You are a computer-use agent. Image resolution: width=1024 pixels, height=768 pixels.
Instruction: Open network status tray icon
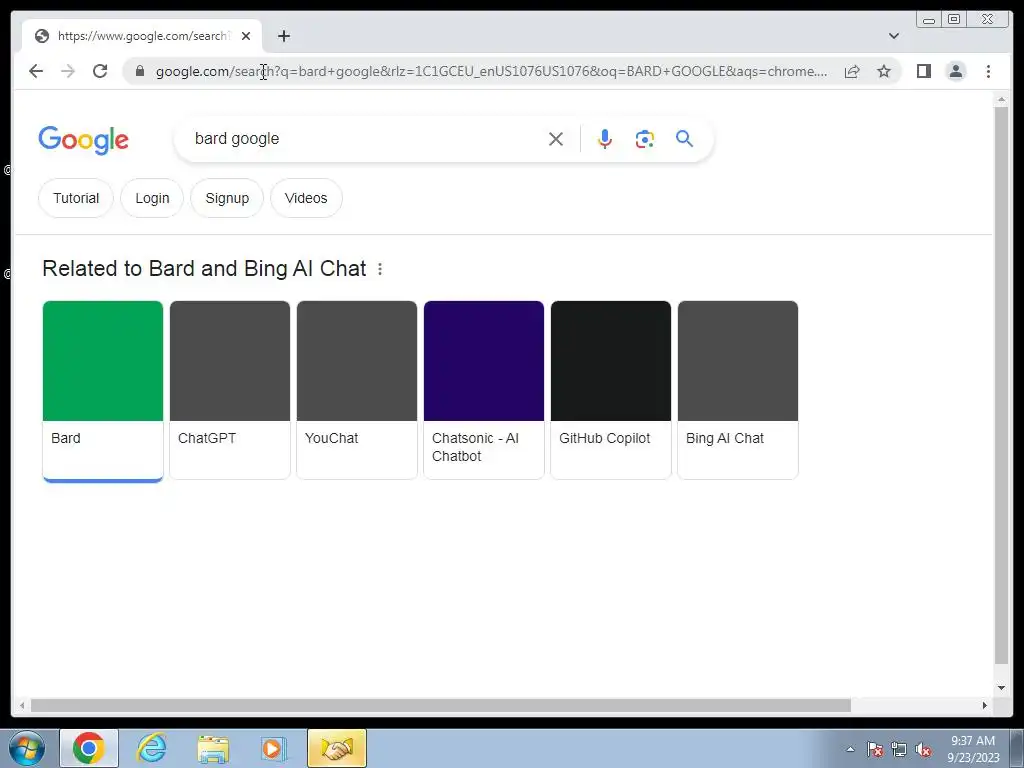(899, 749)
